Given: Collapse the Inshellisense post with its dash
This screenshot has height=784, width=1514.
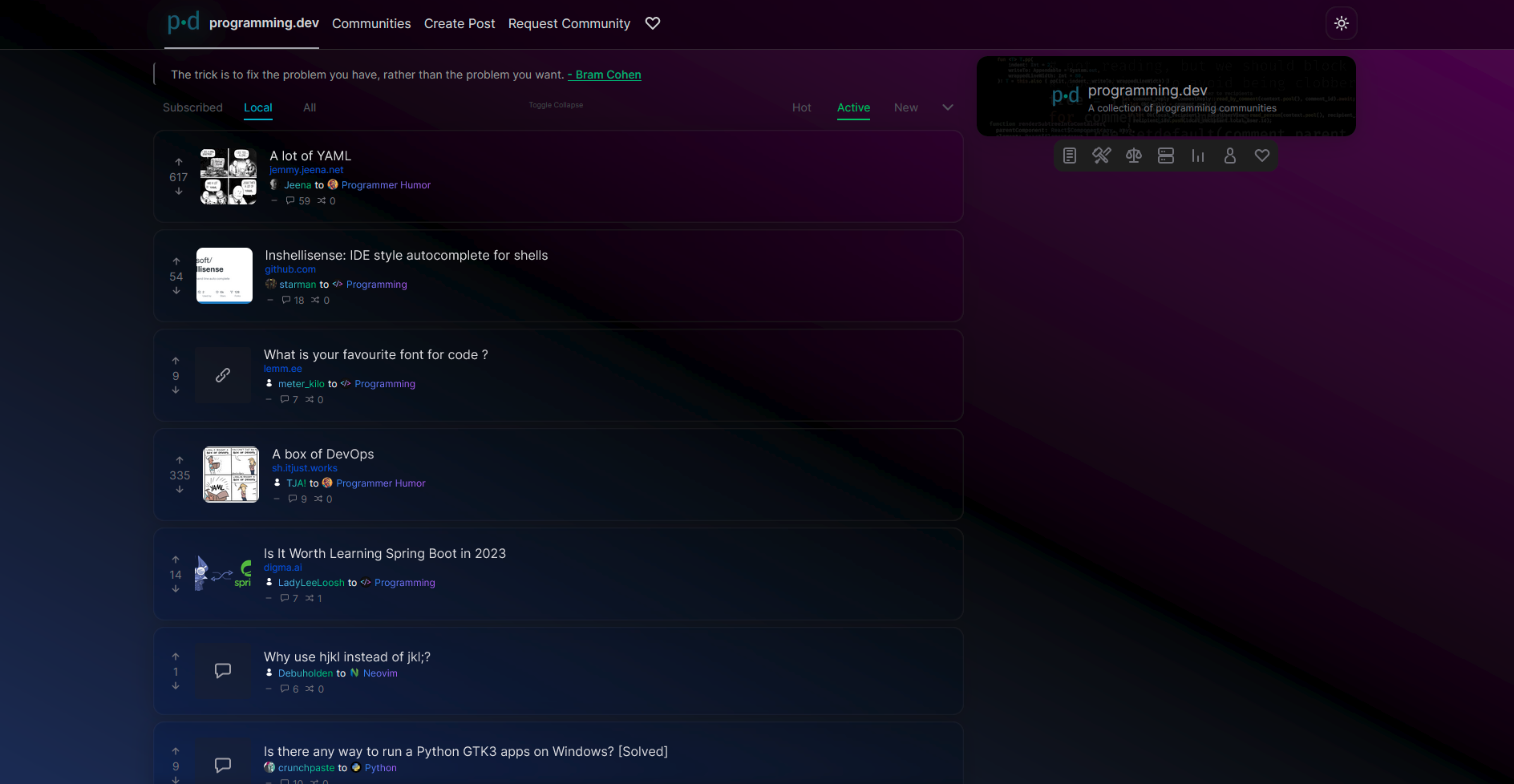Looking at the screenshot, I should point(270,301).
